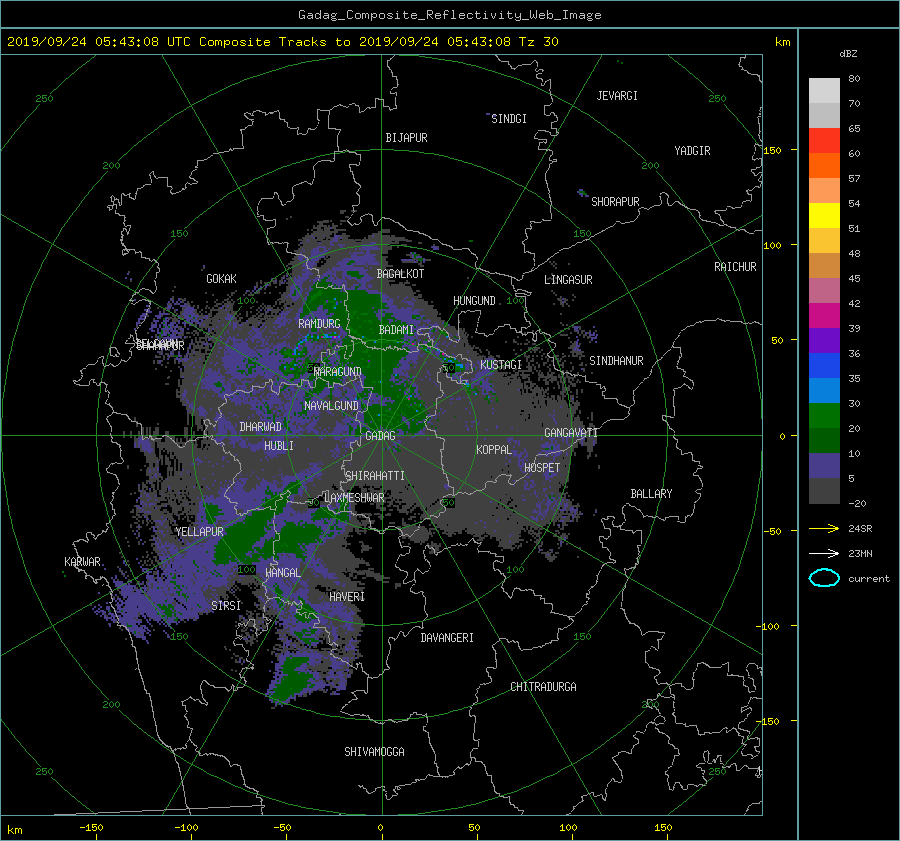
Task: Click the 80 dBZ value at scale top
Action: tap(854, 79)
